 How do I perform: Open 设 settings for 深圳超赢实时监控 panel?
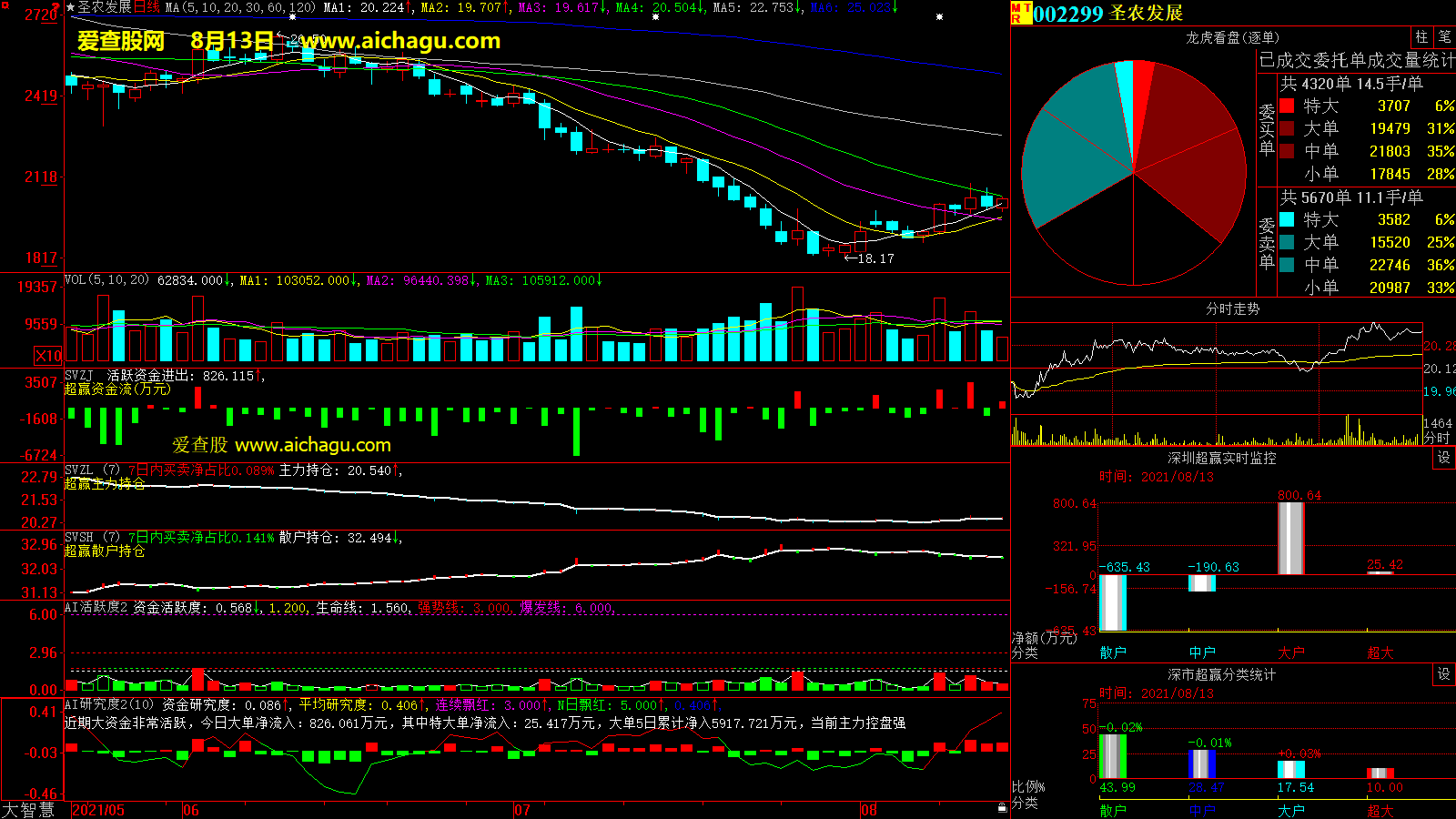click(1443, 458)
